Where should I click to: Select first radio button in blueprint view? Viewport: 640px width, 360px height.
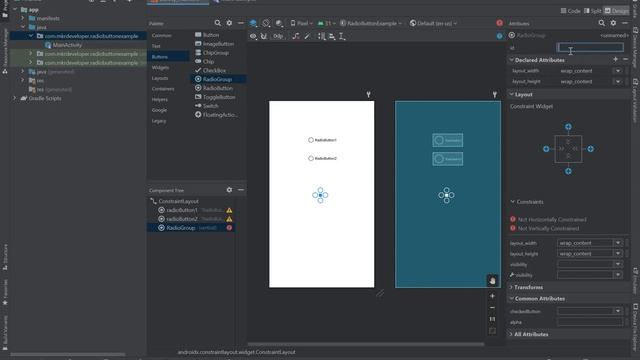pos(448,140)
